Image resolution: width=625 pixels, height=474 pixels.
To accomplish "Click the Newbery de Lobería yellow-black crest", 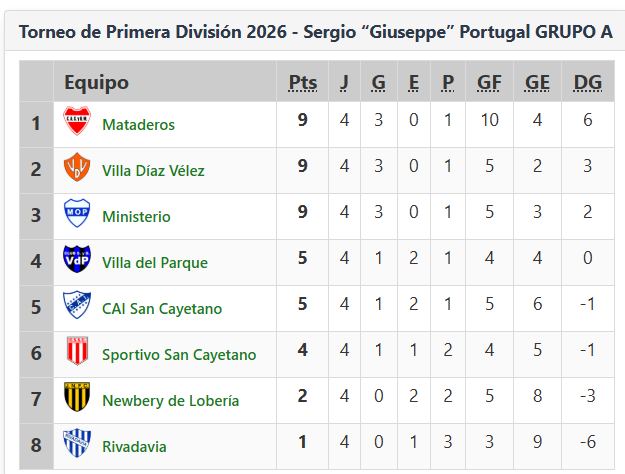I will (77, 399).
